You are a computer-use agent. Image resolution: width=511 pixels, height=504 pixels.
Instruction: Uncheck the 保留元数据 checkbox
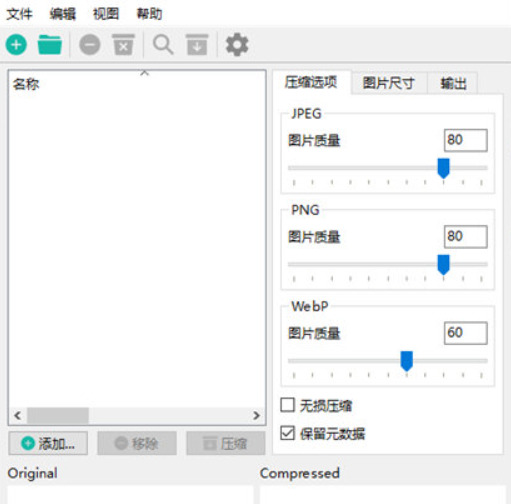click(287, 433)
